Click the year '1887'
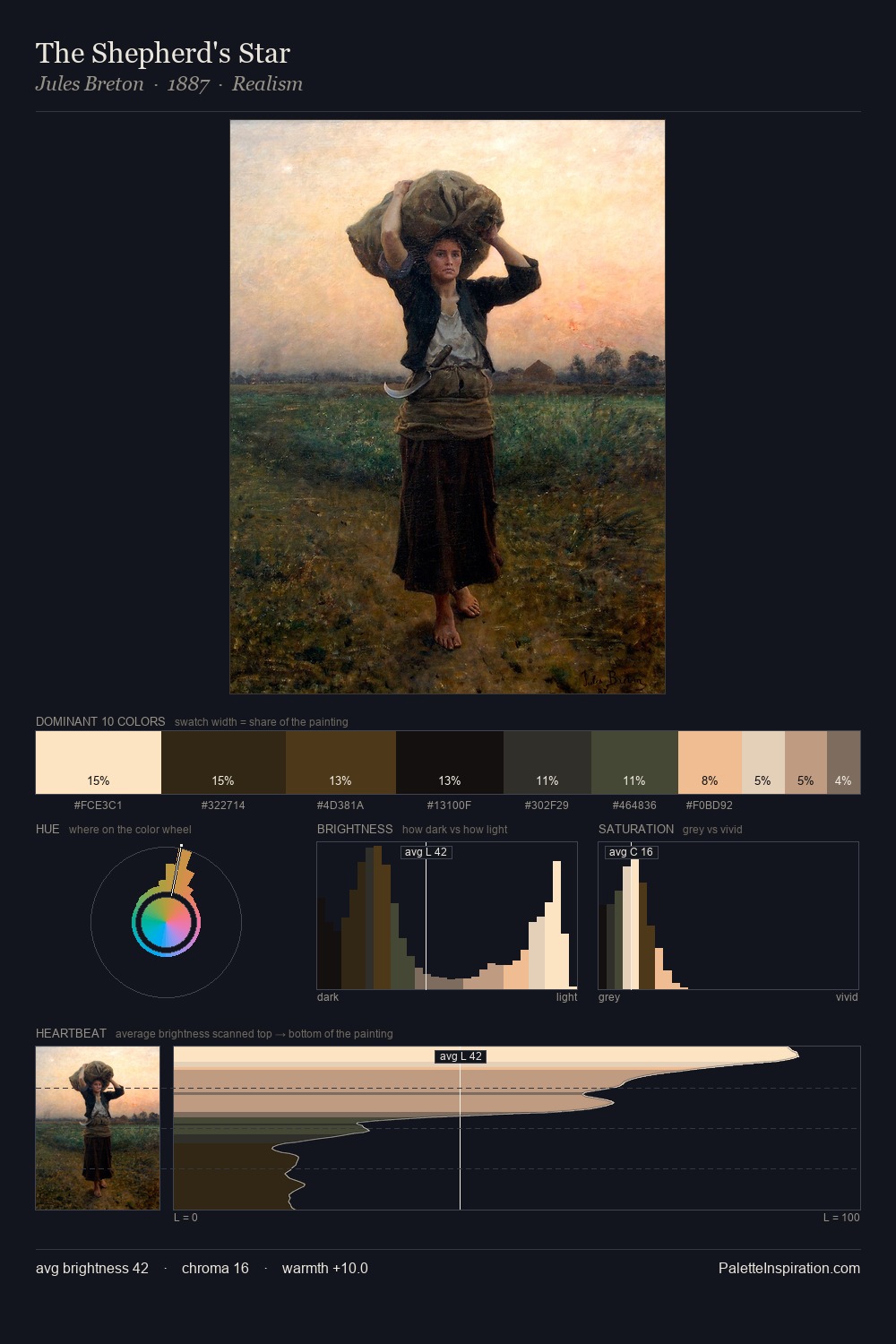 pyautogui.click(x=188, y=84)
